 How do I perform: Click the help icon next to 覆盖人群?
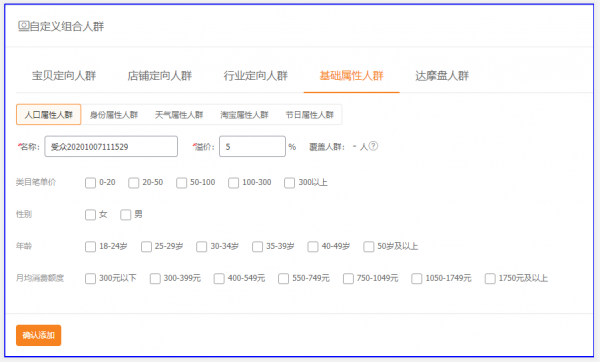click(x=373, y=146)
